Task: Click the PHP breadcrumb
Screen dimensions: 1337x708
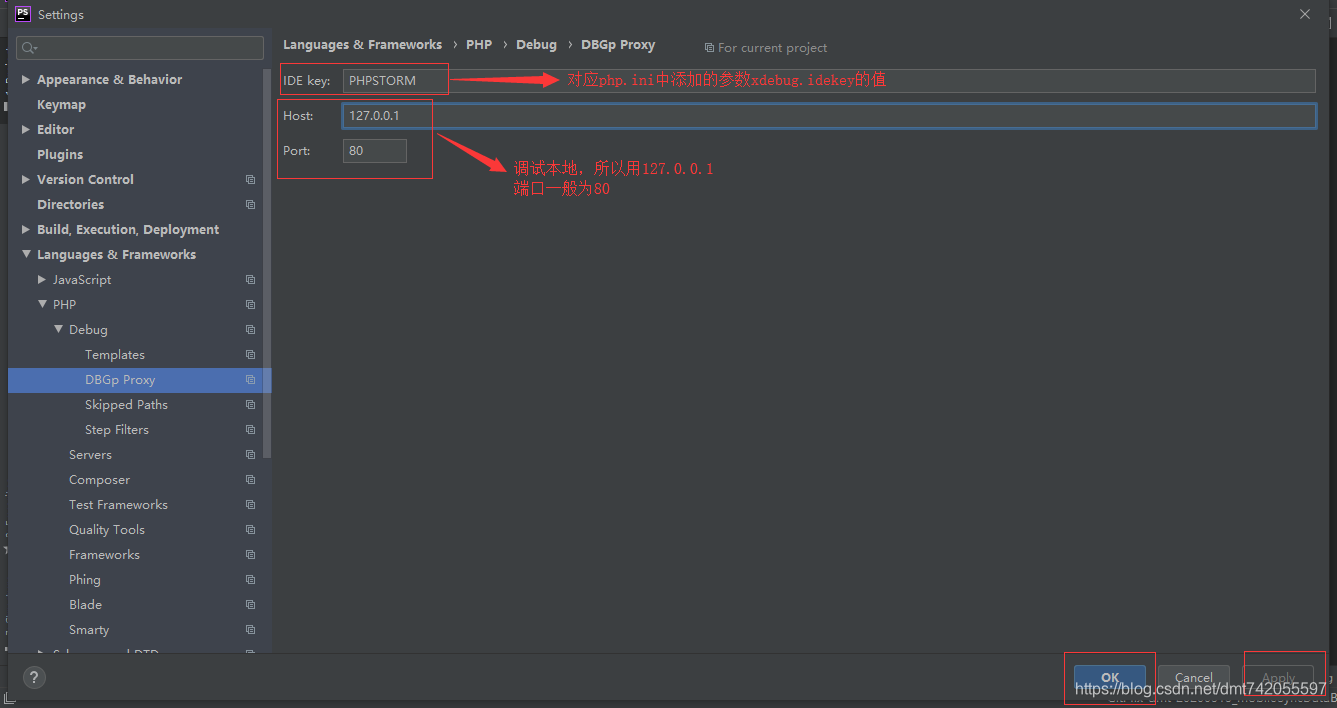Action: click(x=479, y=45)
